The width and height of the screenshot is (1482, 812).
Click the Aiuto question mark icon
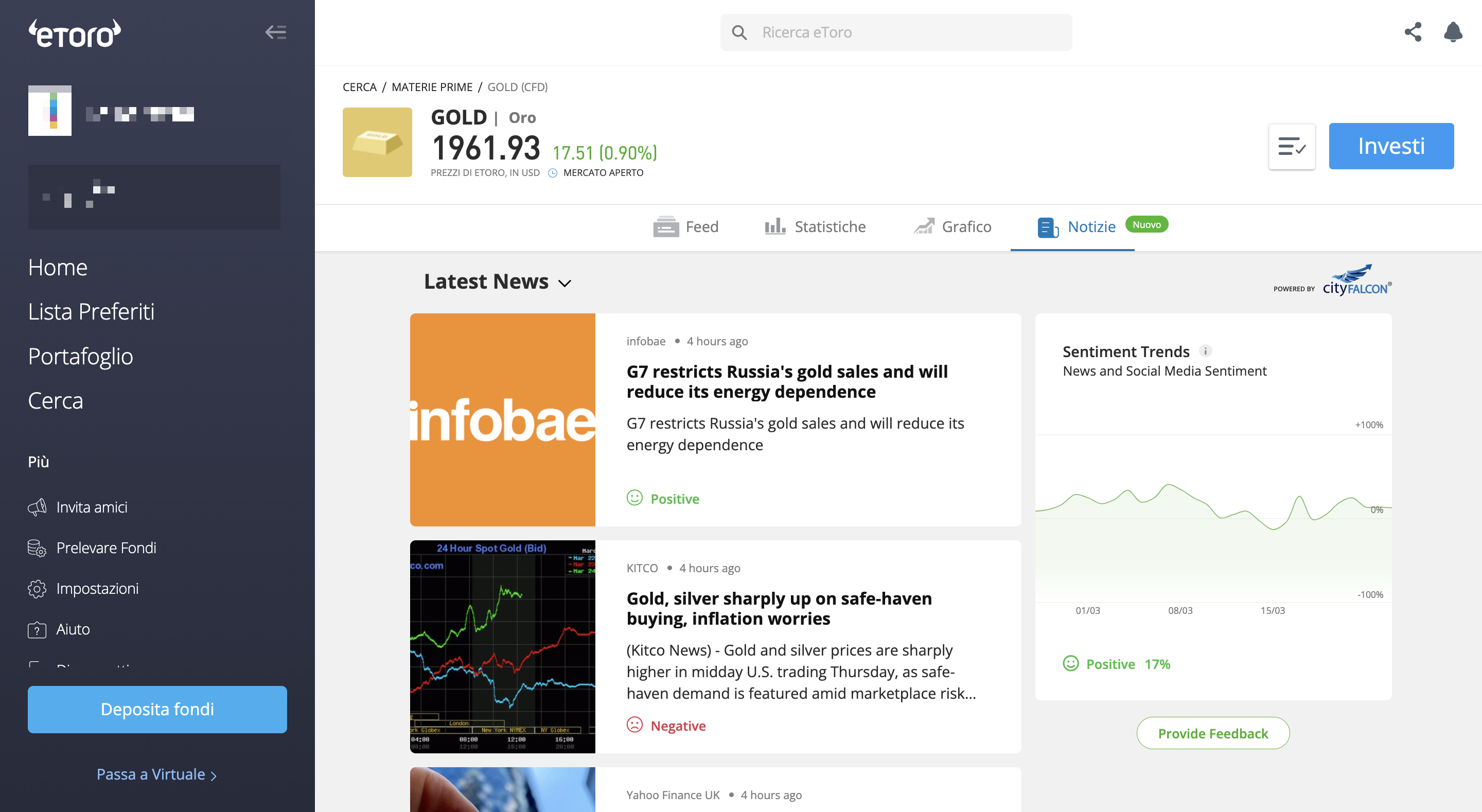[38, 629]
